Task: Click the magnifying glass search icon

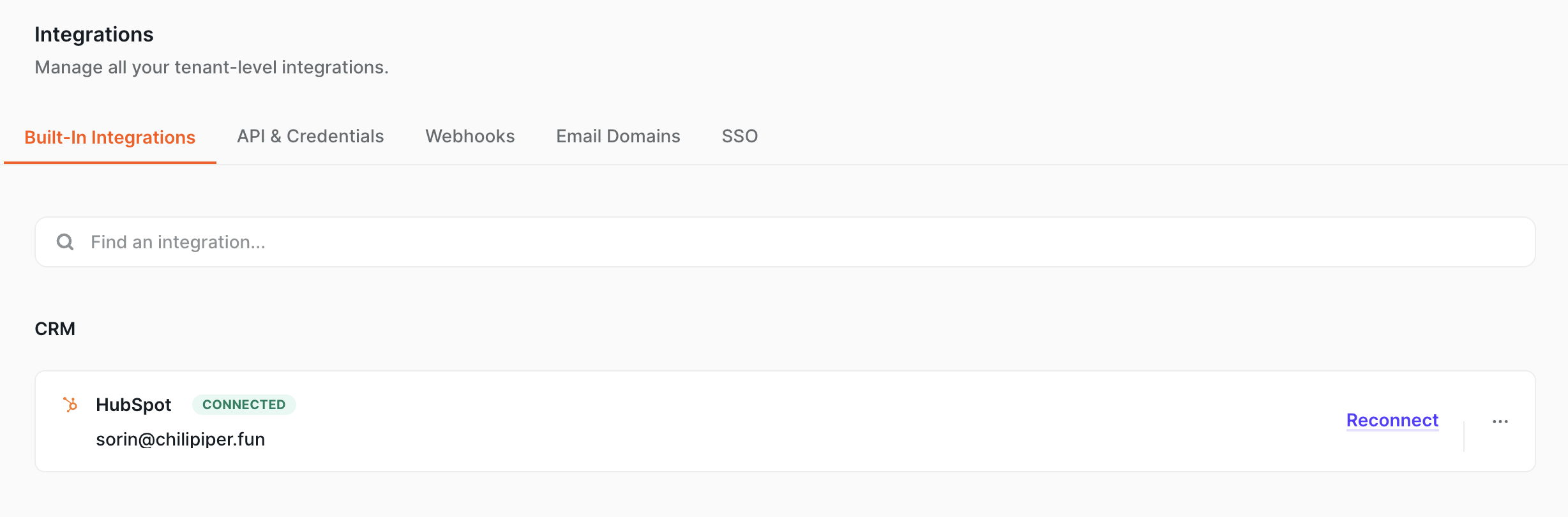Action: pos(65,242)
